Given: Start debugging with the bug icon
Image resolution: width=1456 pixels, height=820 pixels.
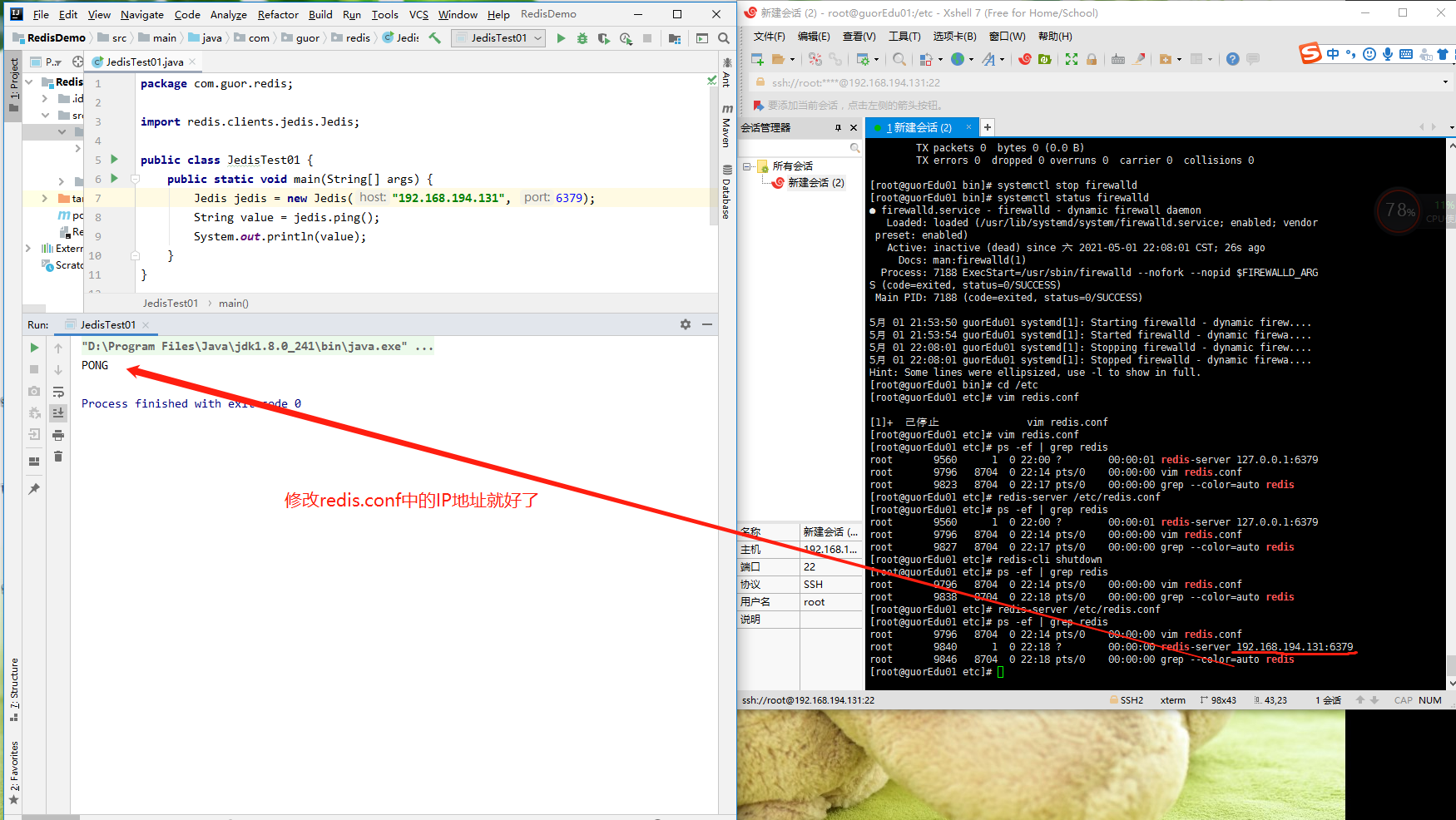Looking at the screenshot, I should pyautogui.click(x=582, y=38).
